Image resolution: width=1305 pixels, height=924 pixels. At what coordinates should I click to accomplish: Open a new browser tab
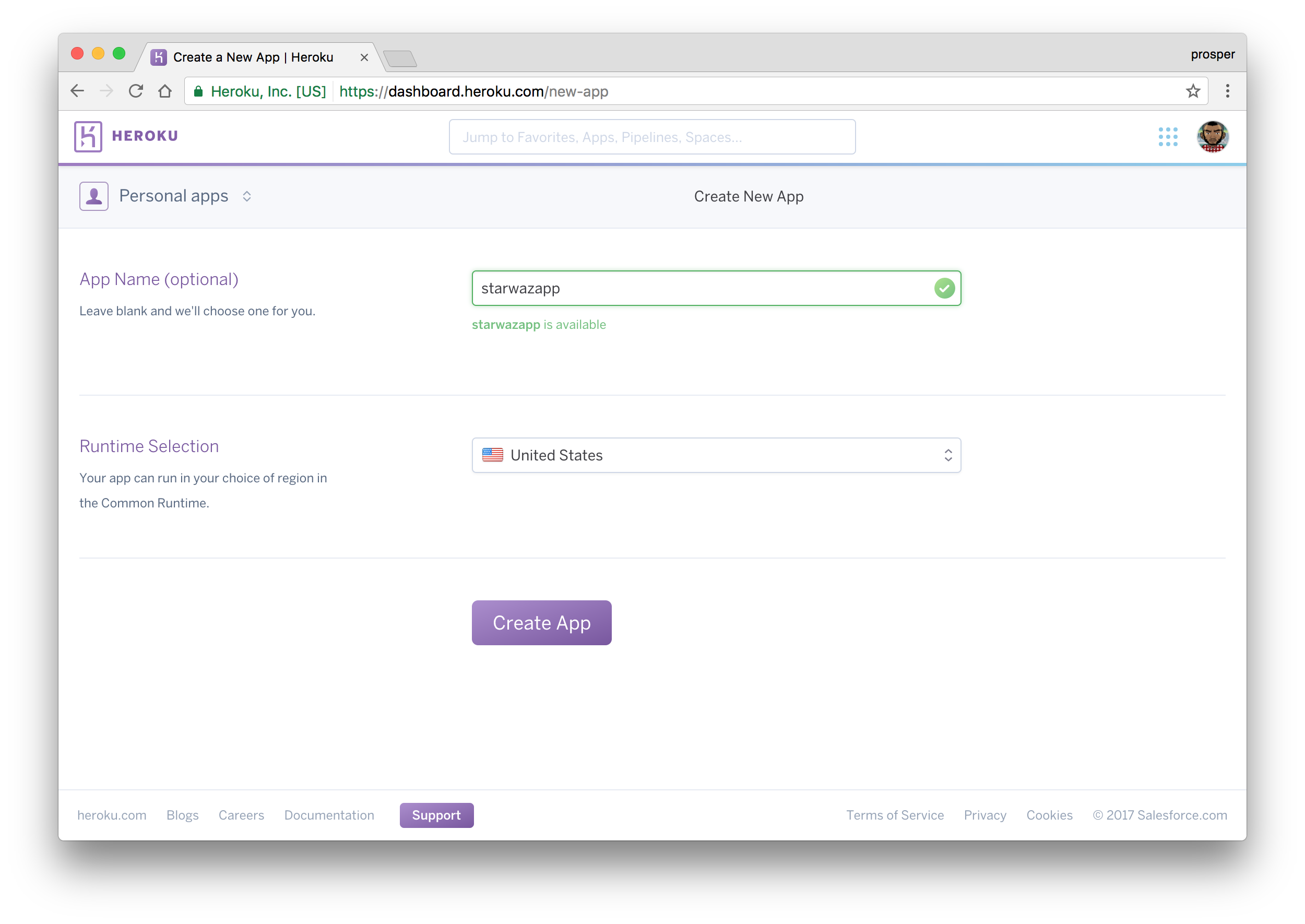(x=400, y=58)
